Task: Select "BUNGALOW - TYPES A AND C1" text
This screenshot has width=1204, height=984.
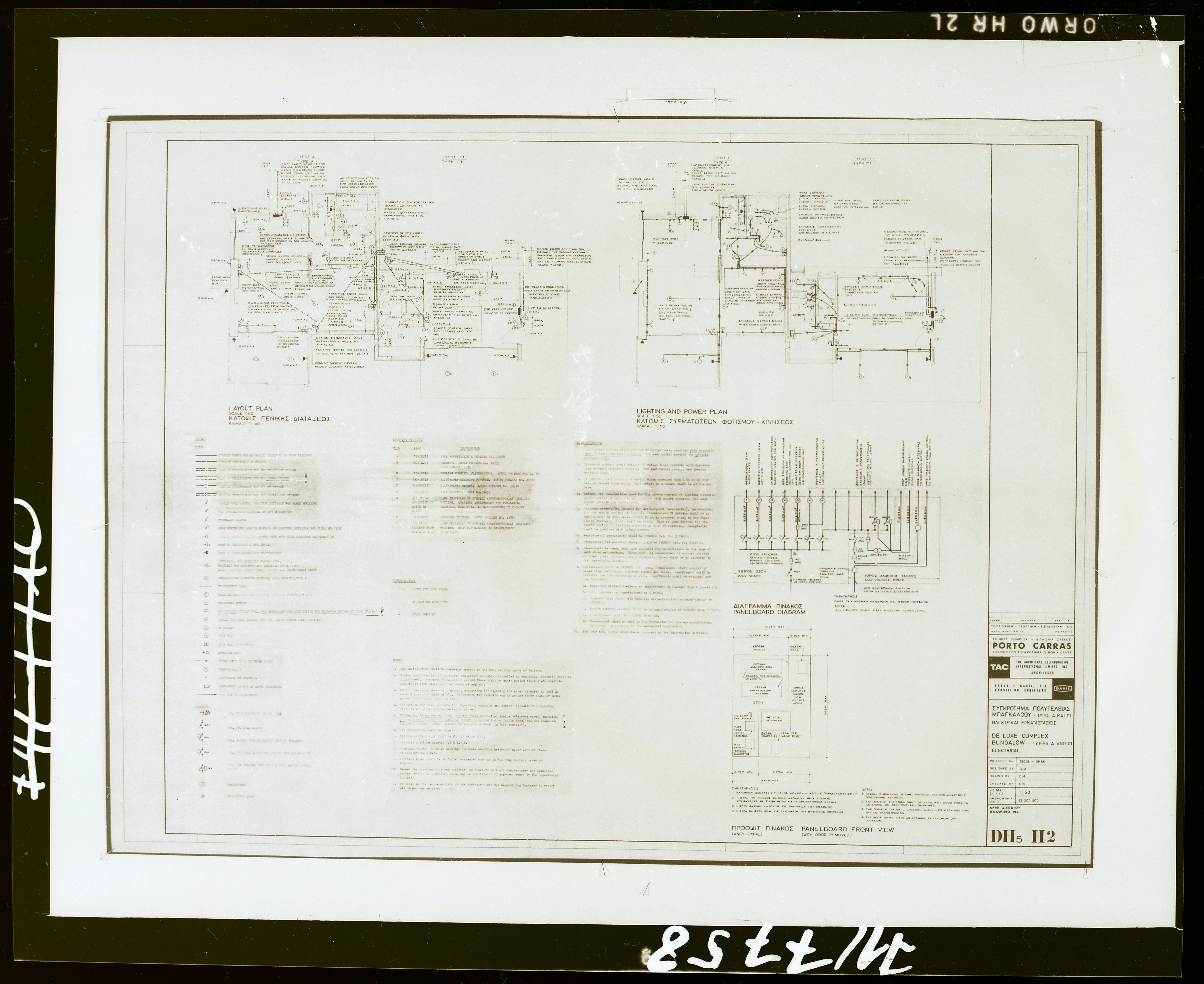Action: (1032, 743)
